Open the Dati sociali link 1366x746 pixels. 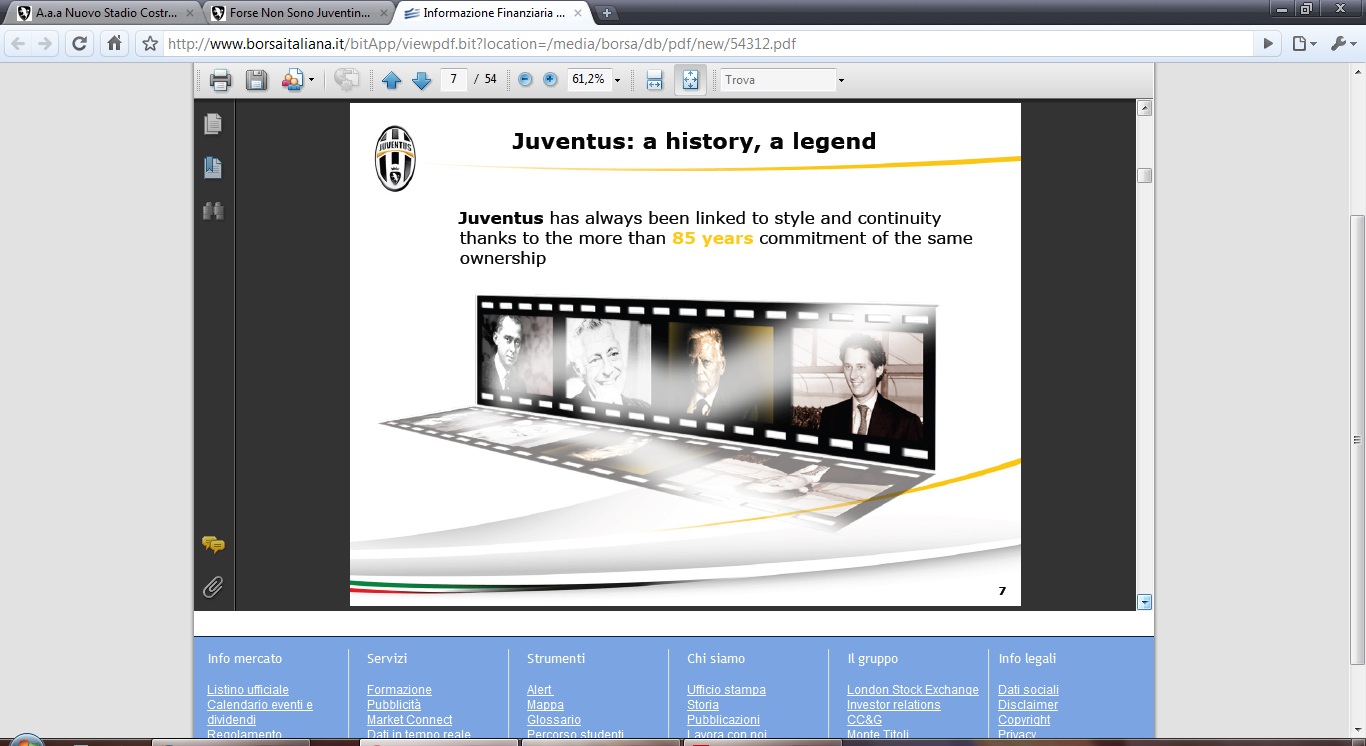(x=1028, y=690)
